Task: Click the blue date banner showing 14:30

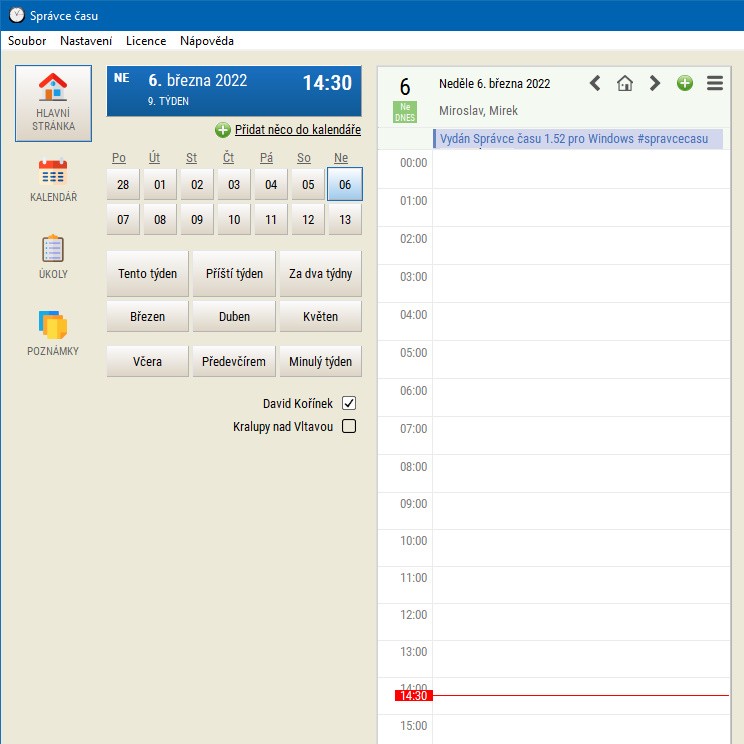Action: (234, 91)
